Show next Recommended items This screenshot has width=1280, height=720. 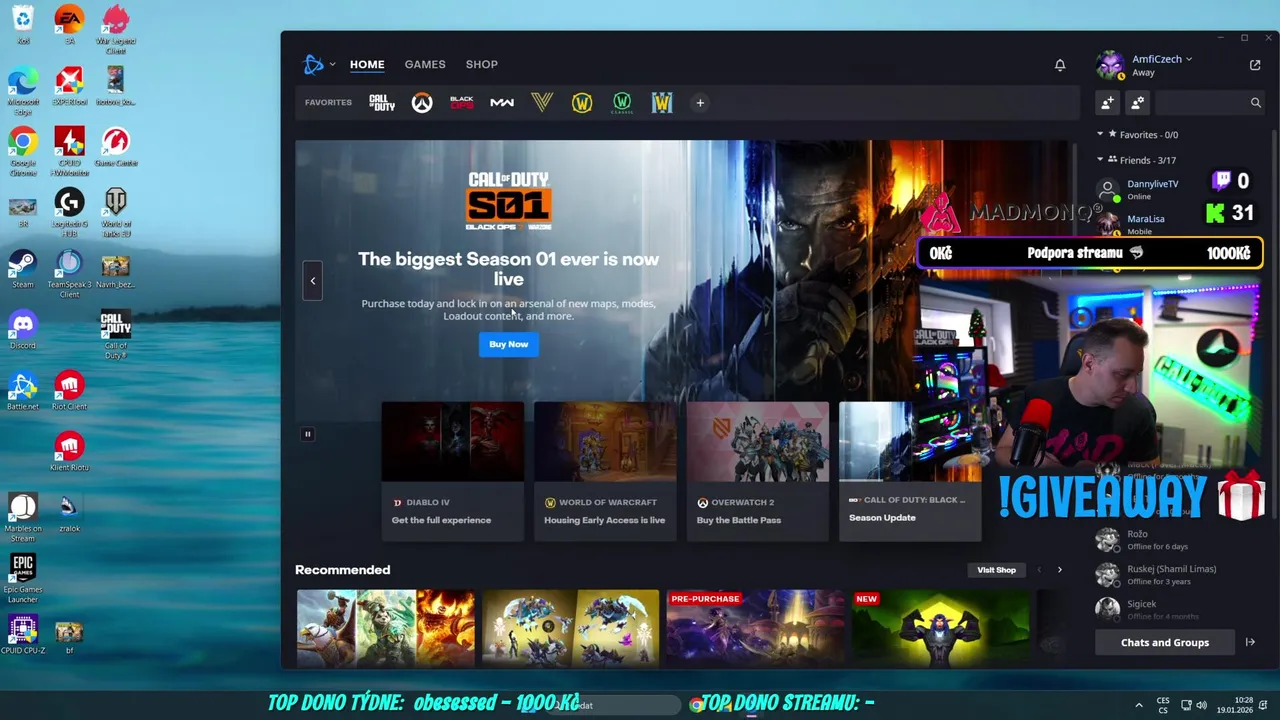pyautogui.click(x=1060, y=570)
